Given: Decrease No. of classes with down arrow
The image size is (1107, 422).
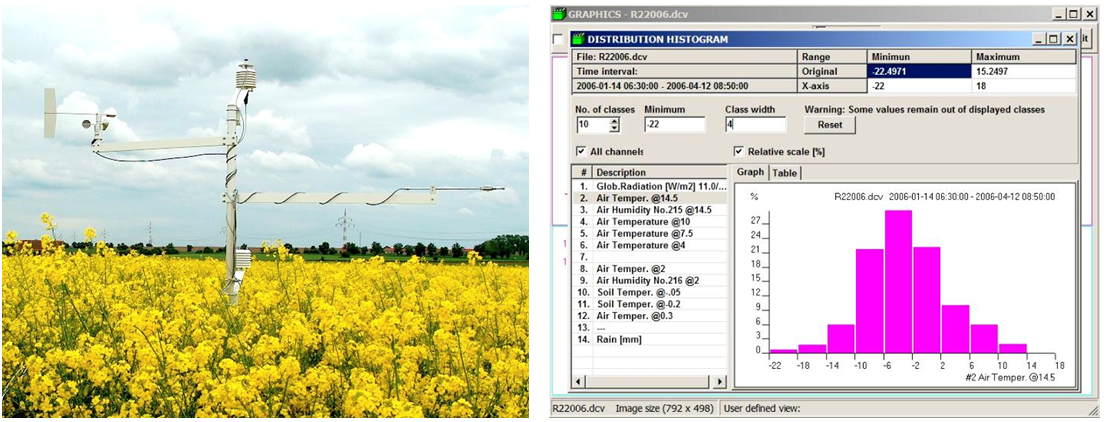Looking at the screenshot, I should point(614,129).
